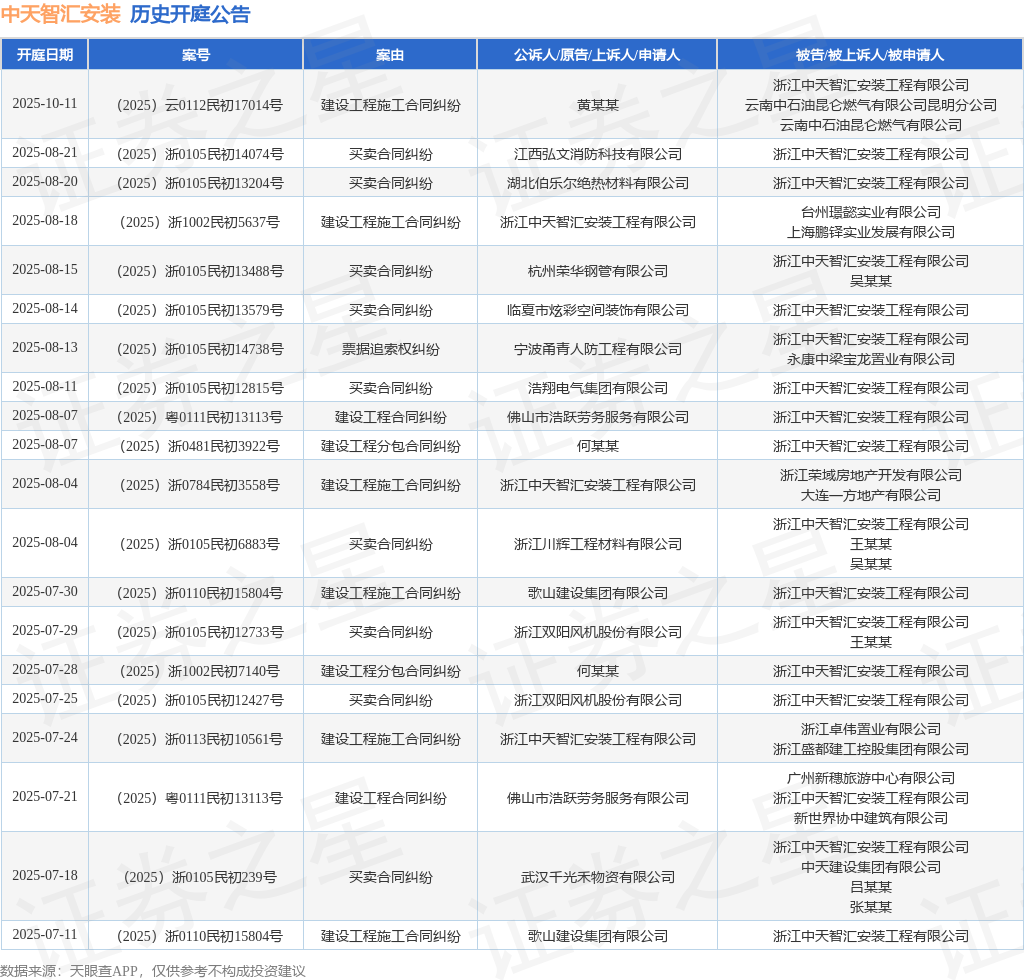Viewport: 1024px width, 980px height.
Task: Click defendant 浙江盛都建工控股集团有限公司
Action: tap(871, 749)
